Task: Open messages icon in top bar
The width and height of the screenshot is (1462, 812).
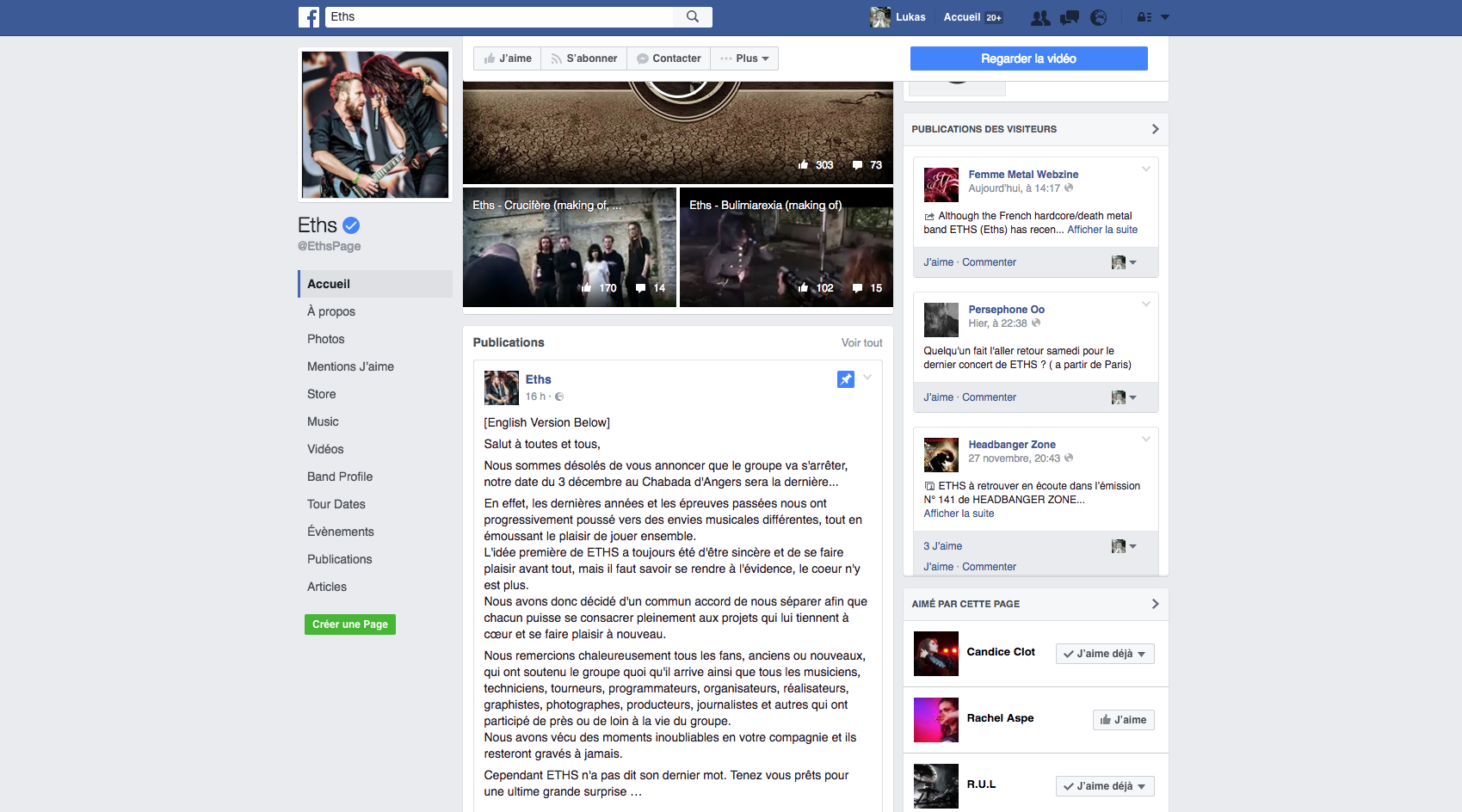Action: coord(1070,17)
